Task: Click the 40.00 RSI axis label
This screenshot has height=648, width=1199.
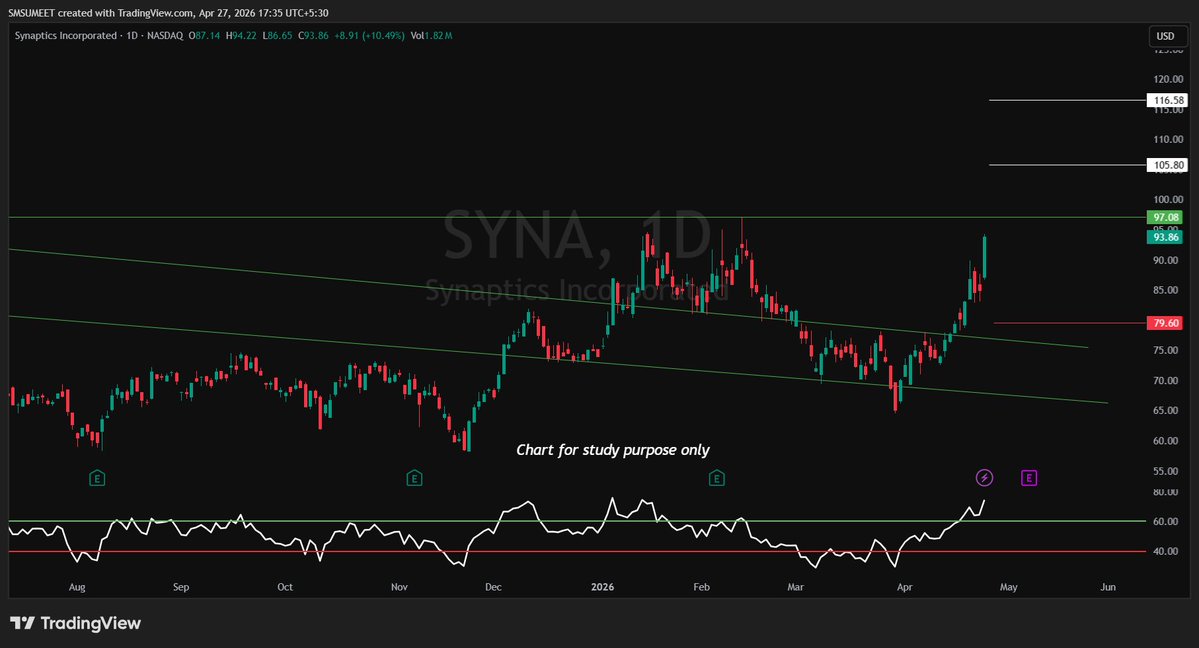Action: pyautogui.click(x=1165, y=551)
